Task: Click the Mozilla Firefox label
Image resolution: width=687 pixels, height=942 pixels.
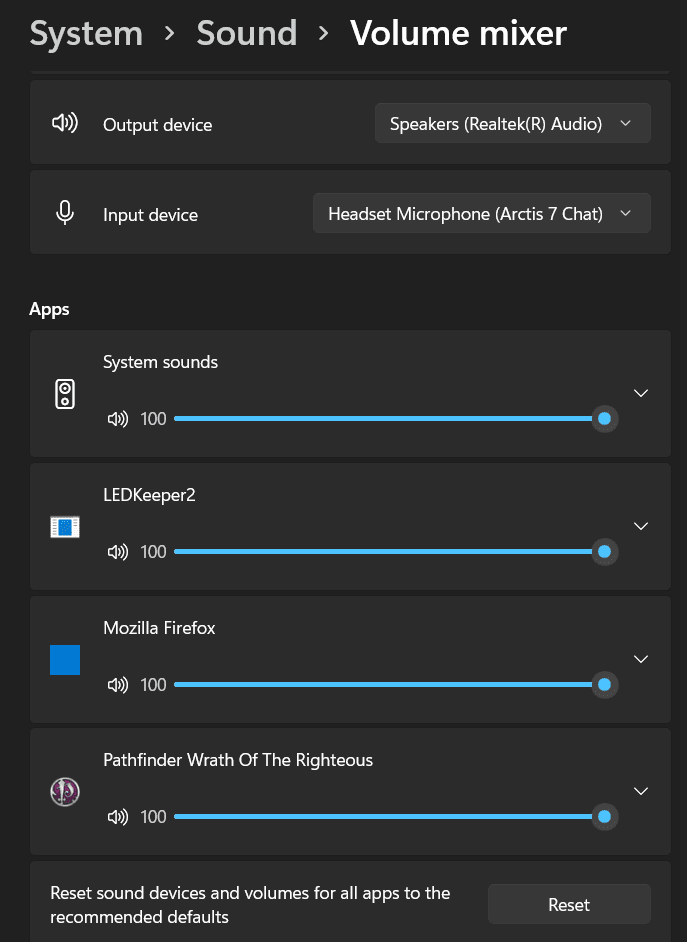Action: click(159, 628)
